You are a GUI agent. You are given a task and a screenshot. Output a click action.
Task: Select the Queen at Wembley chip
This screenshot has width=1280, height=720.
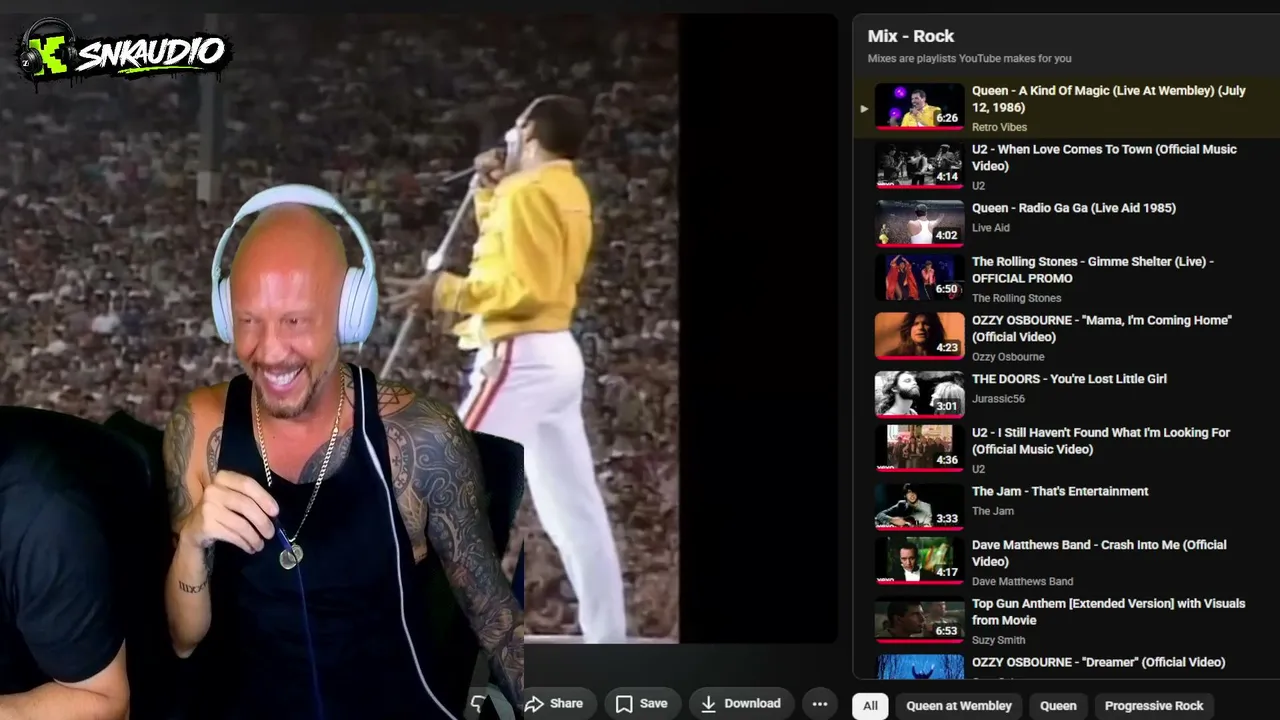click(959, 706)
